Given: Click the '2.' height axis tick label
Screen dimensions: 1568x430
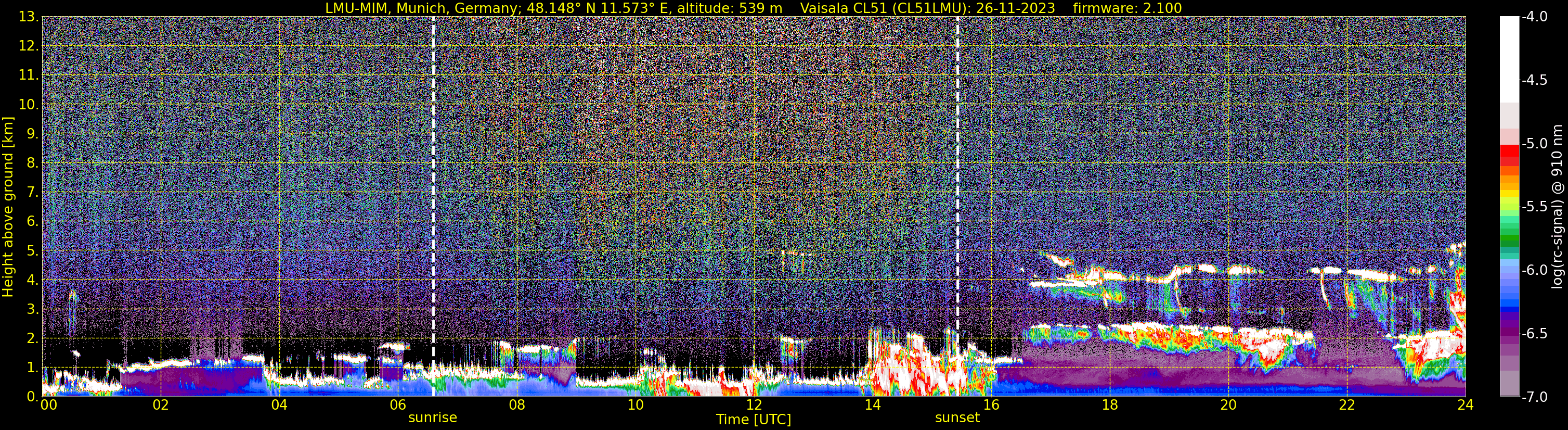Looking at the screenshot, I should point(32,338).
